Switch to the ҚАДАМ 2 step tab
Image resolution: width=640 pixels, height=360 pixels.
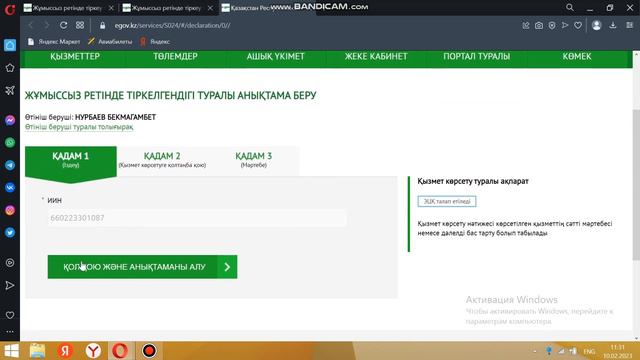(162, 160)
